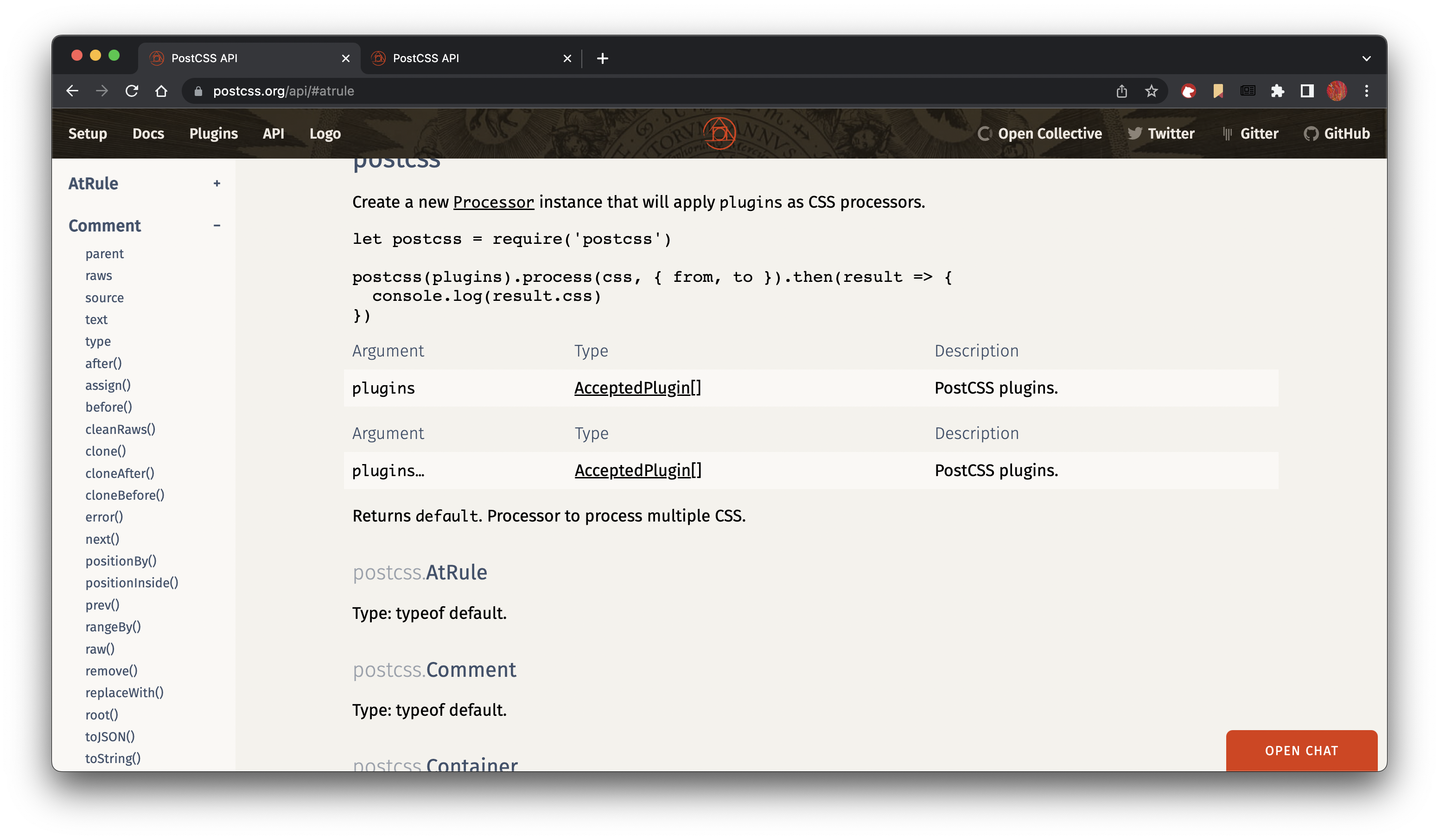The width and height of the screenshot is (1439, 840).
Task: Click the yellow bookmark extension icon
Action: click(x=1218, y=91)
